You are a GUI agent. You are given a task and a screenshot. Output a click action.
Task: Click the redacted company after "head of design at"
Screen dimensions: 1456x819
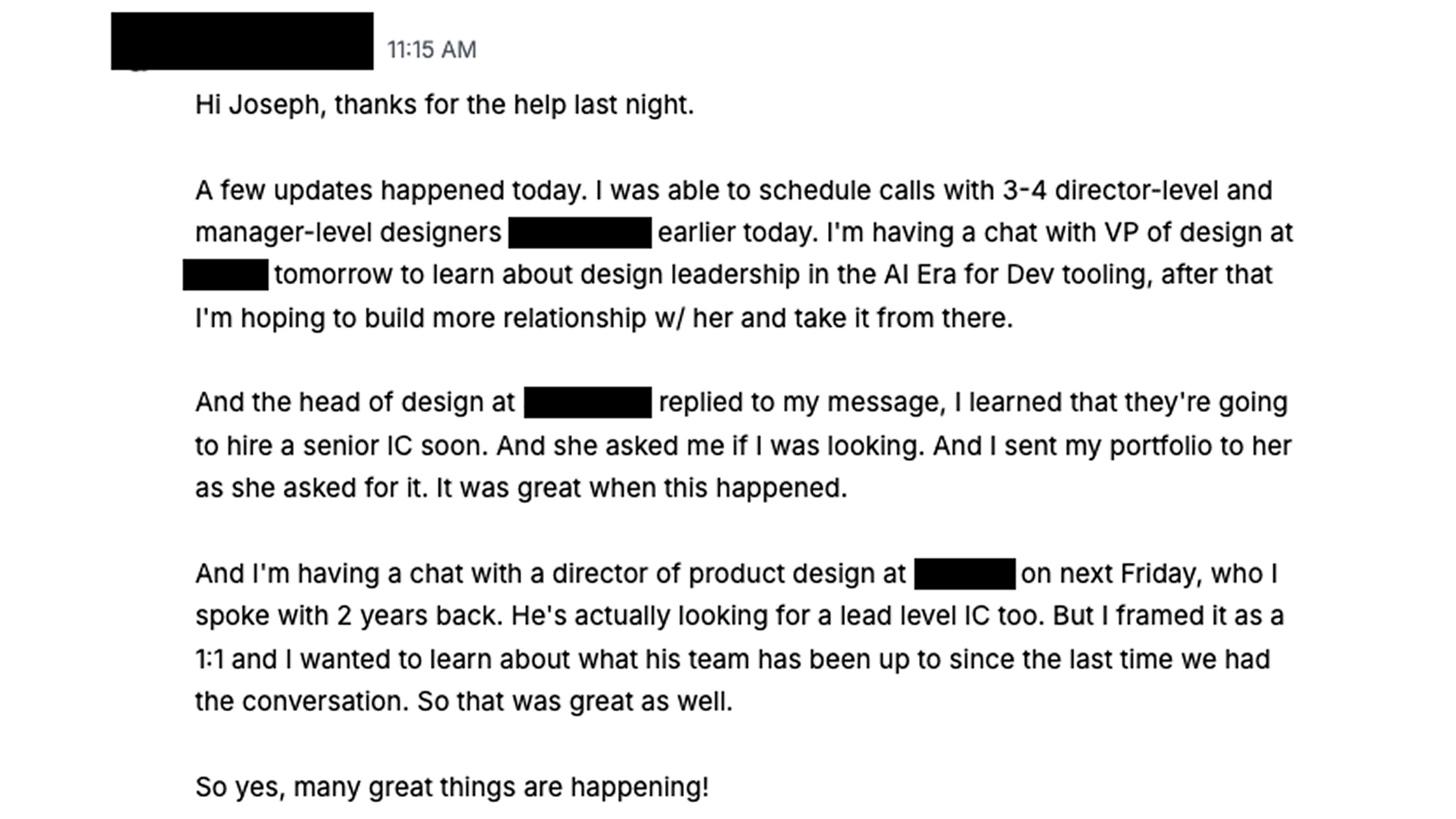click(588, 402)
